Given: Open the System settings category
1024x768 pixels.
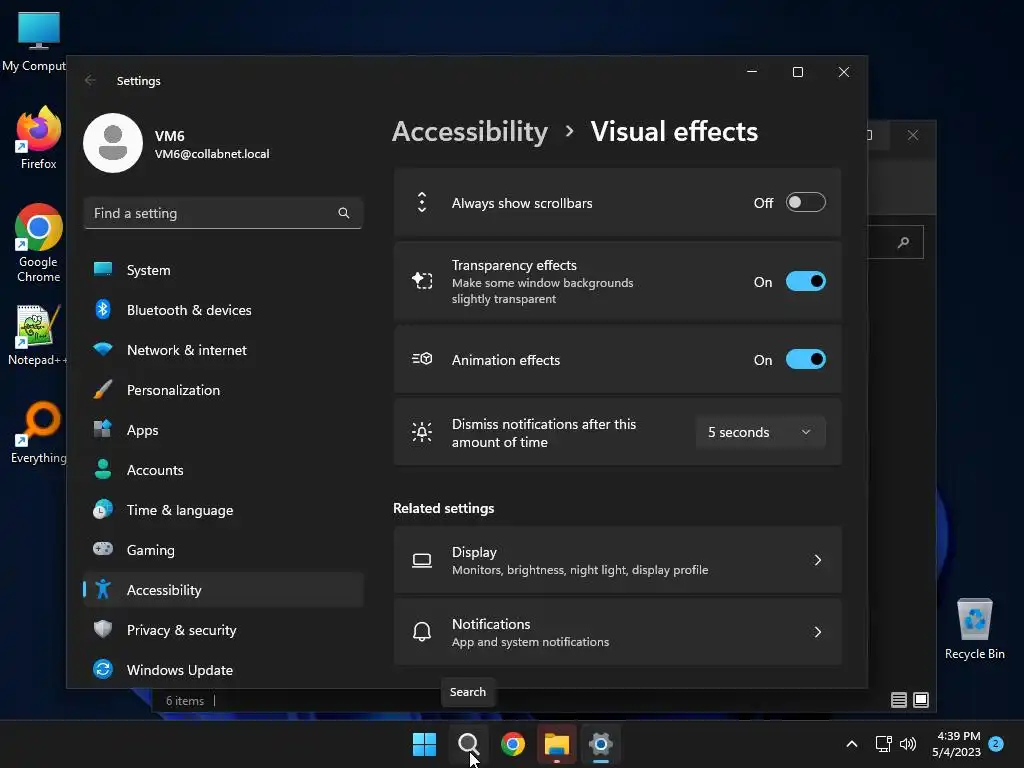Looking at the screenshot, I should tap(223, 270).
